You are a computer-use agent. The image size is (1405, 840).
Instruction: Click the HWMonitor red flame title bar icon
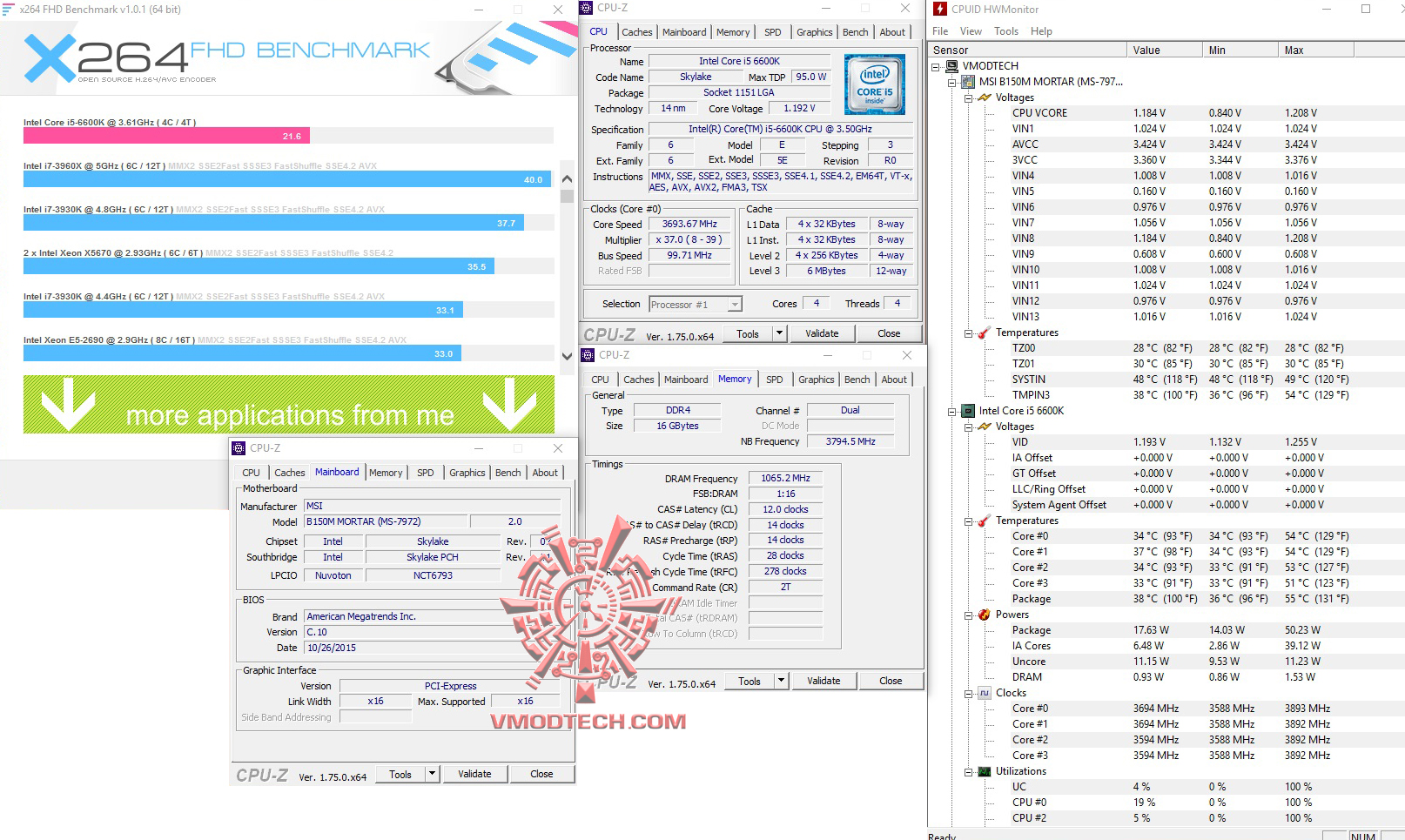click(x=941, y=9)
